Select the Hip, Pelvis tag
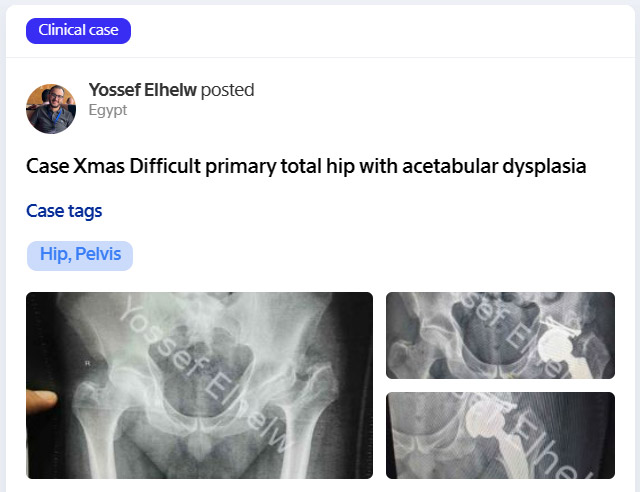This screenshot has height=492, width=640. [x=80, y=254]
